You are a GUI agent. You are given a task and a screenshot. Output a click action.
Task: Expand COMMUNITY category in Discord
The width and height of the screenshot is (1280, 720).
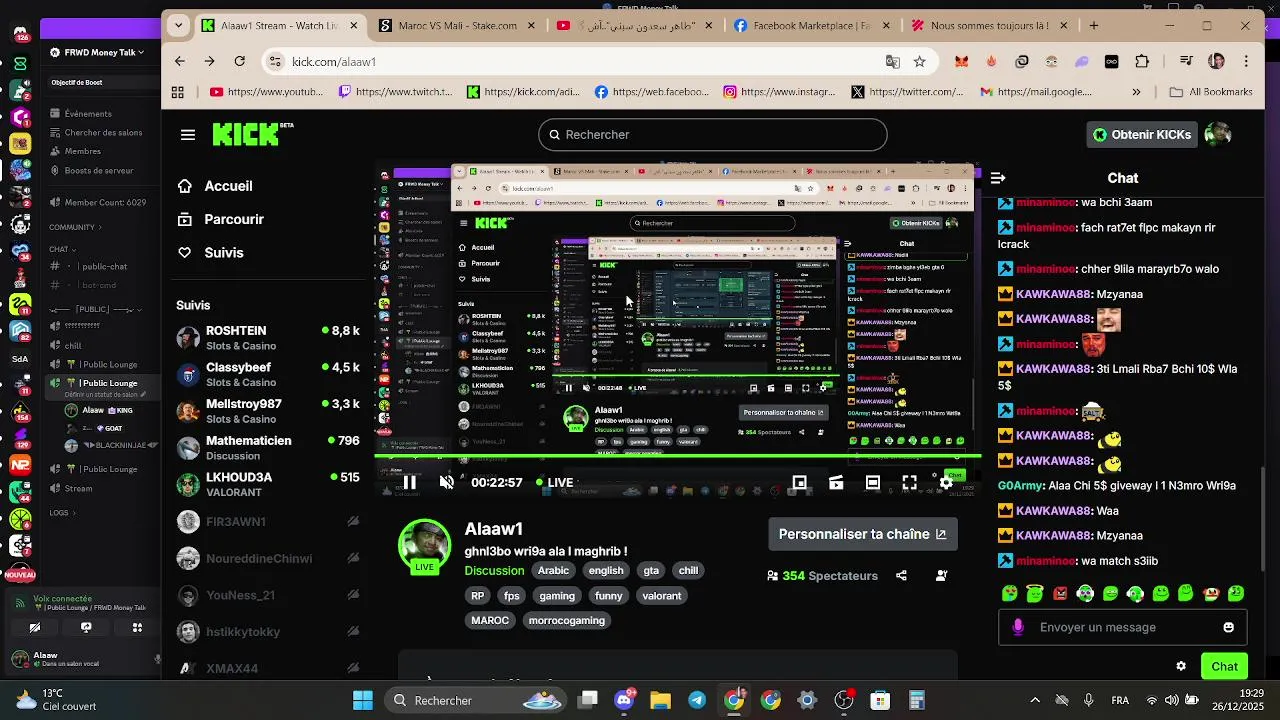pos(75,227)
